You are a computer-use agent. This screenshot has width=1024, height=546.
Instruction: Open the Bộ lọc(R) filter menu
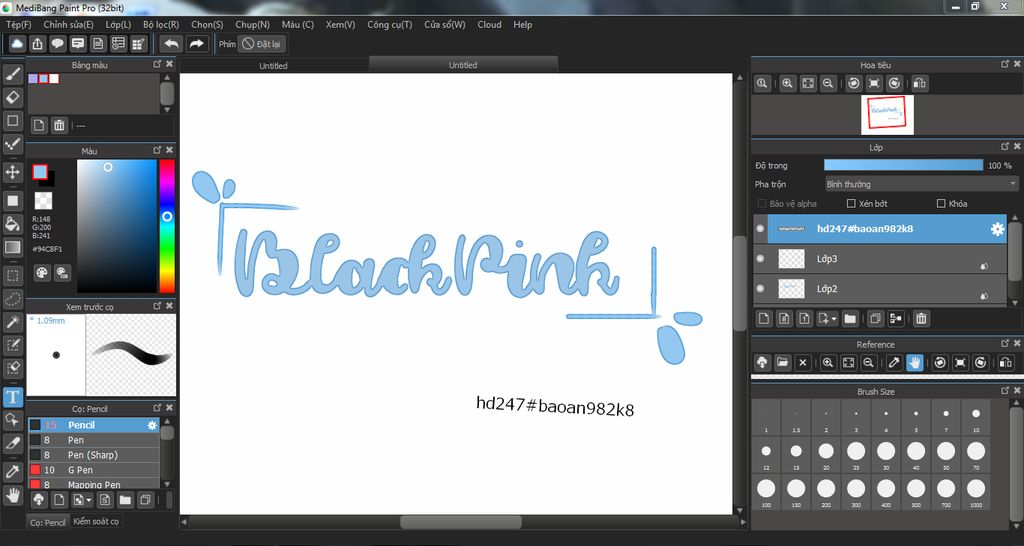point(161,25)
